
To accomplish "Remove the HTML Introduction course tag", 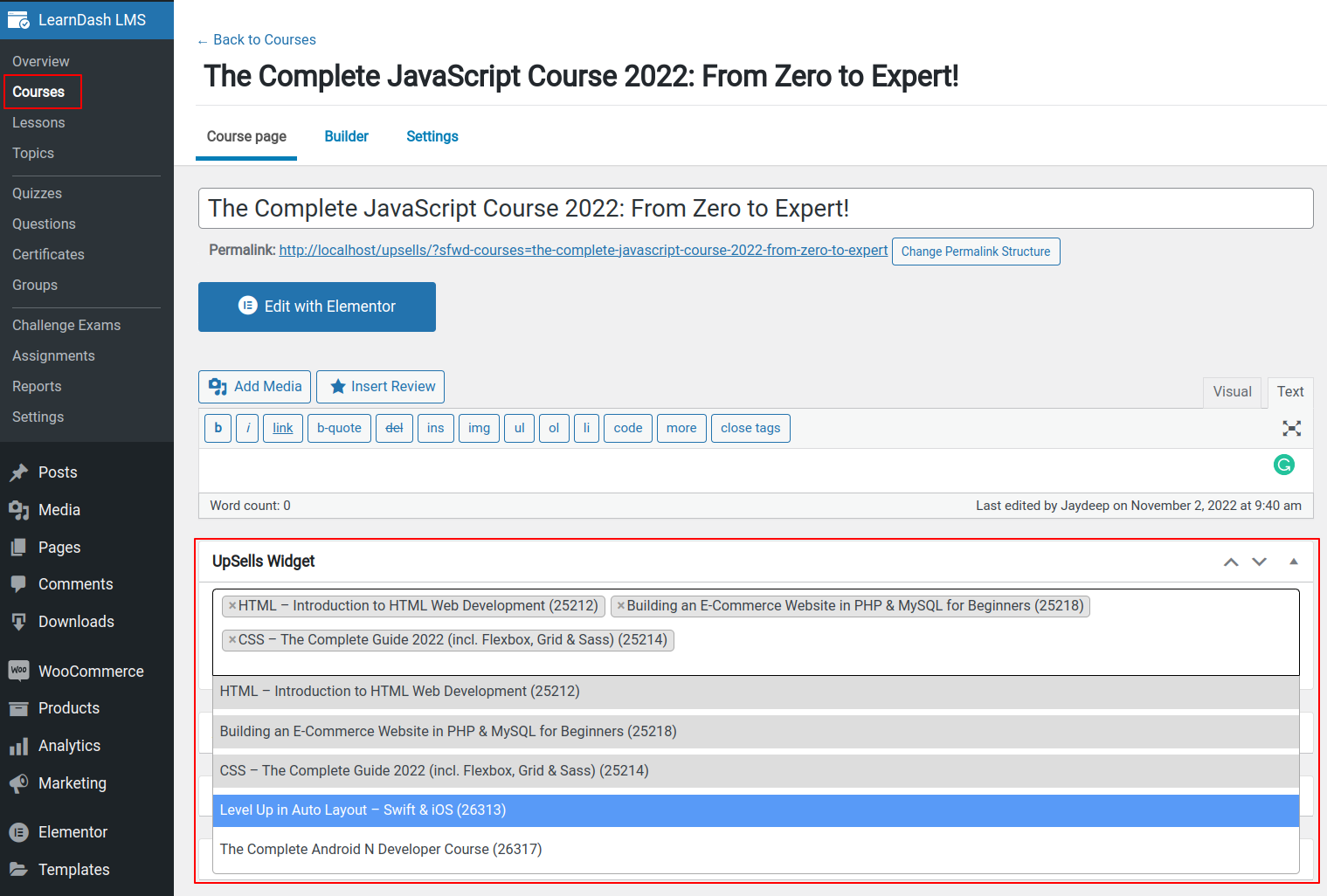I will coord(232,606).
